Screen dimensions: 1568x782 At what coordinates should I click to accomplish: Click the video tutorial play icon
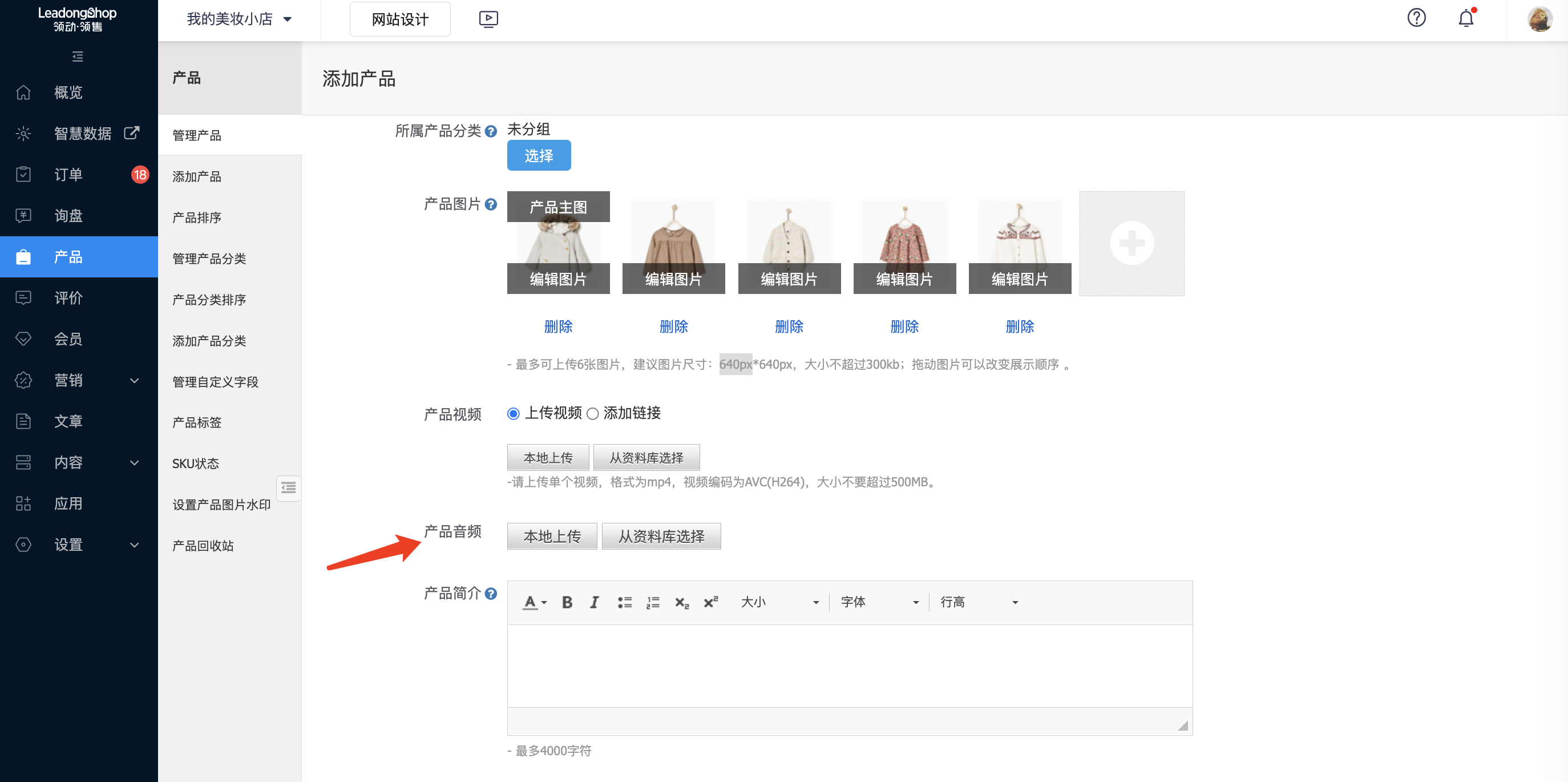click(488, 19)
